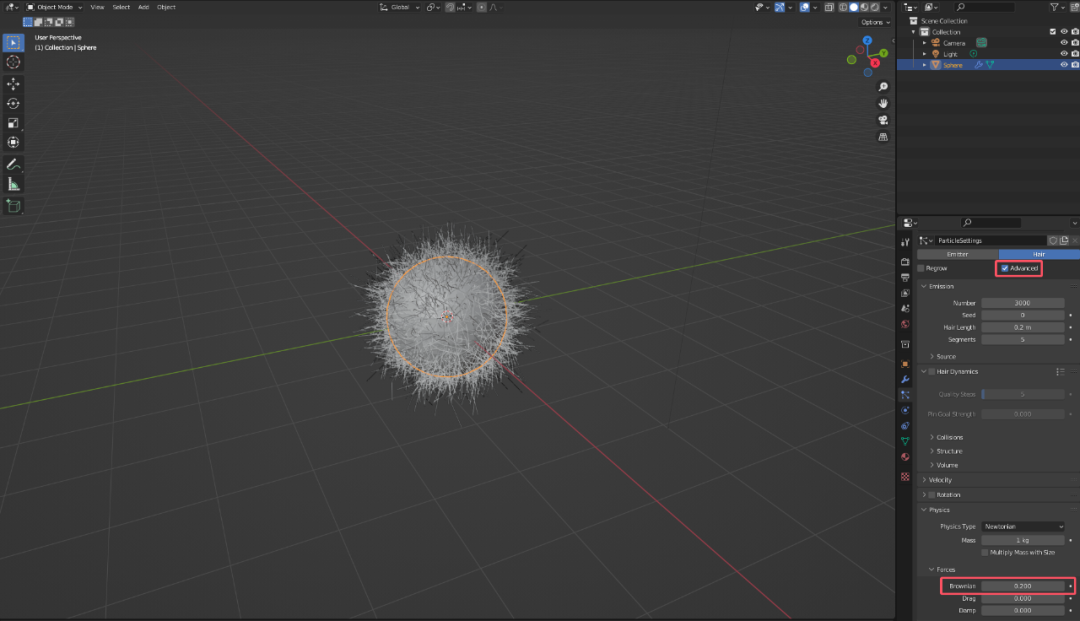Enable the Regrow checkbox
Image resolution: width=1080 pixels, height=621 pixels.
[x=921, y=269]
